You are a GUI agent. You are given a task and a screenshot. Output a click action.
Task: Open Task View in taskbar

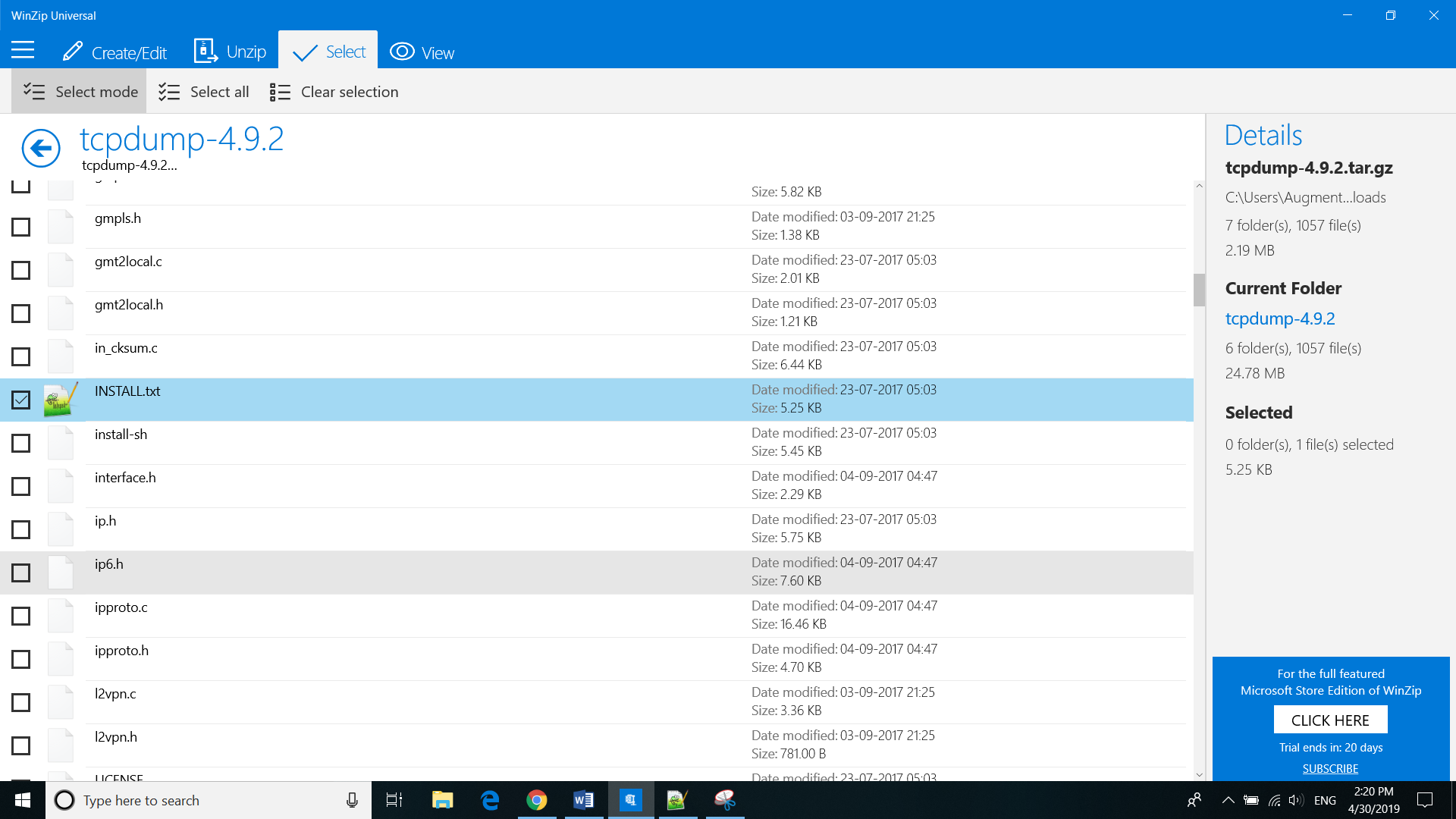pyautogui.click(x=394, y=800)
